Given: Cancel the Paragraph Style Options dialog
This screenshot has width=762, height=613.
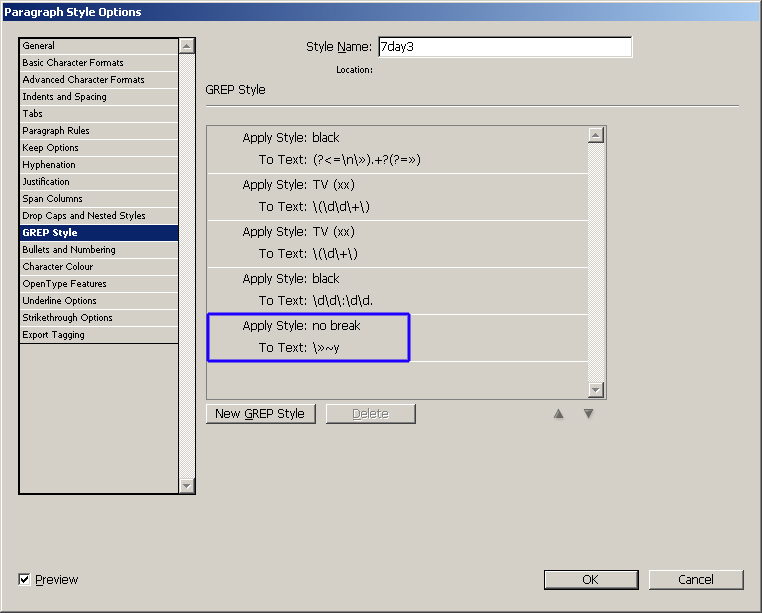Looking at the screenshot, I should pyautogui.click(x=696, y=579).
